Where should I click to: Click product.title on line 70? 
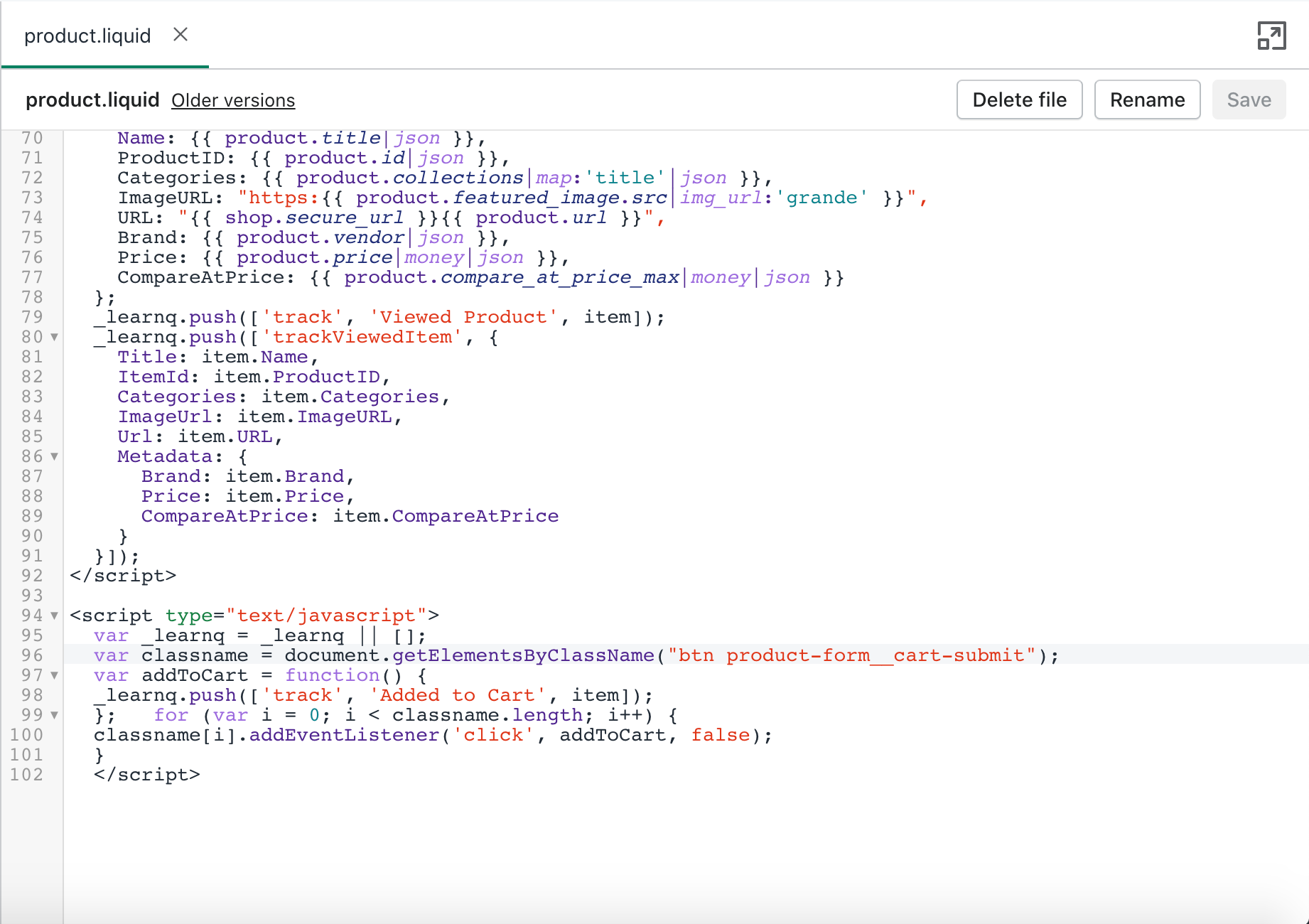303,138
